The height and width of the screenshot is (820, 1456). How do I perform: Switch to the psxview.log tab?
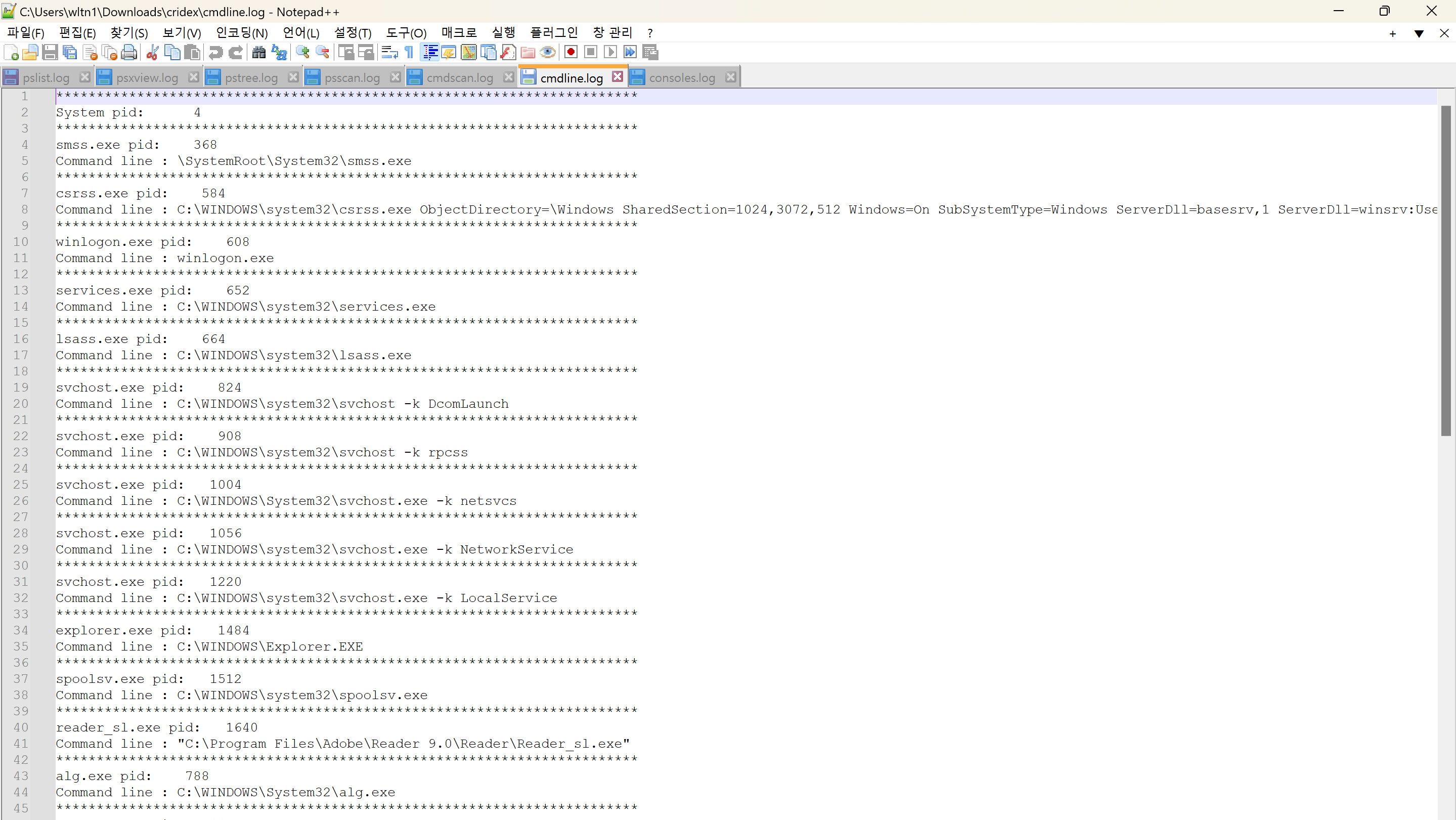point(147,77)
